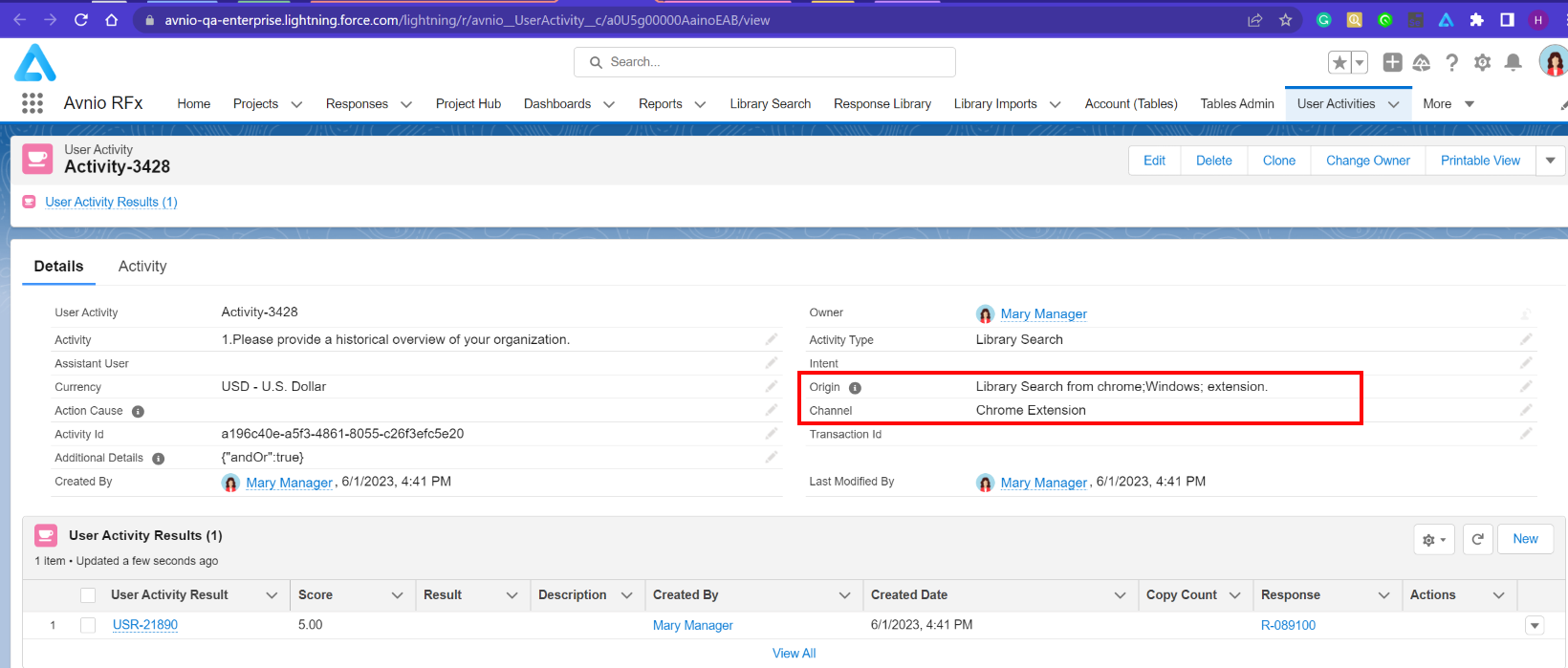1568x668 pixels.
Task: Select the USR-21890 row checkbox
Action: (88, 625)
